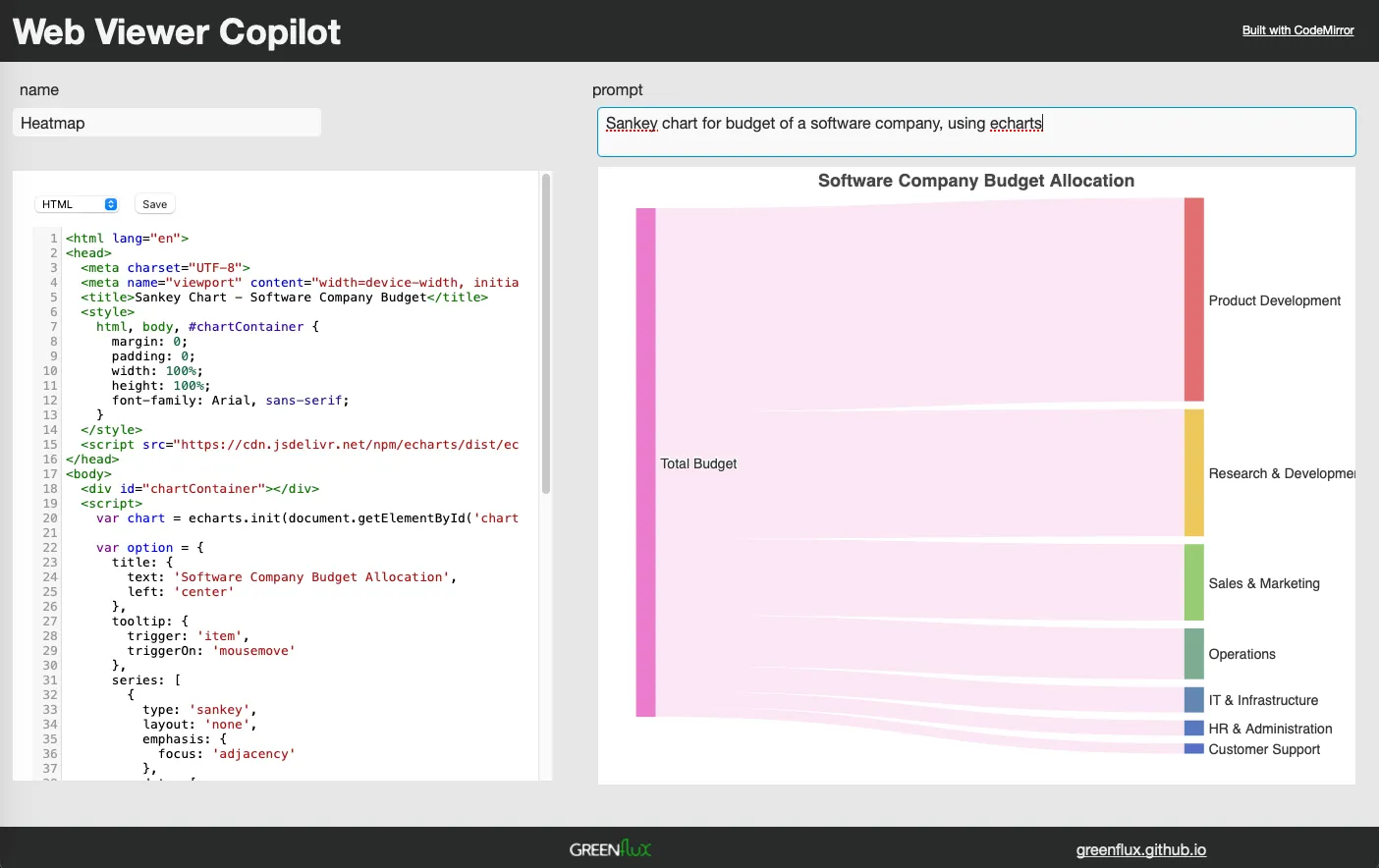The width and height of the screenshot is (1379, 868).
Task: Select the red Product Development node
Action: pyautogui.click(x=1193, y=299)
